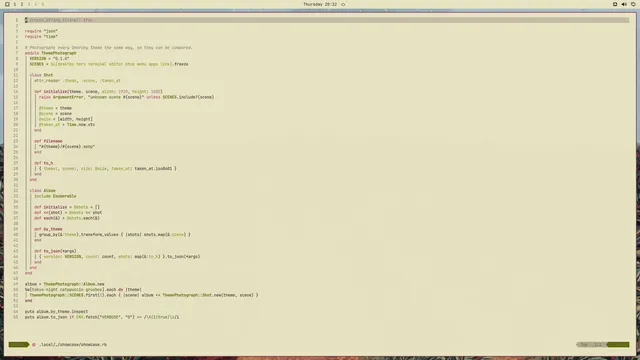640x360 pixels.
Task: Click the raise ArgumentError line
Action: pyautogui.click(x=127, y=97)
